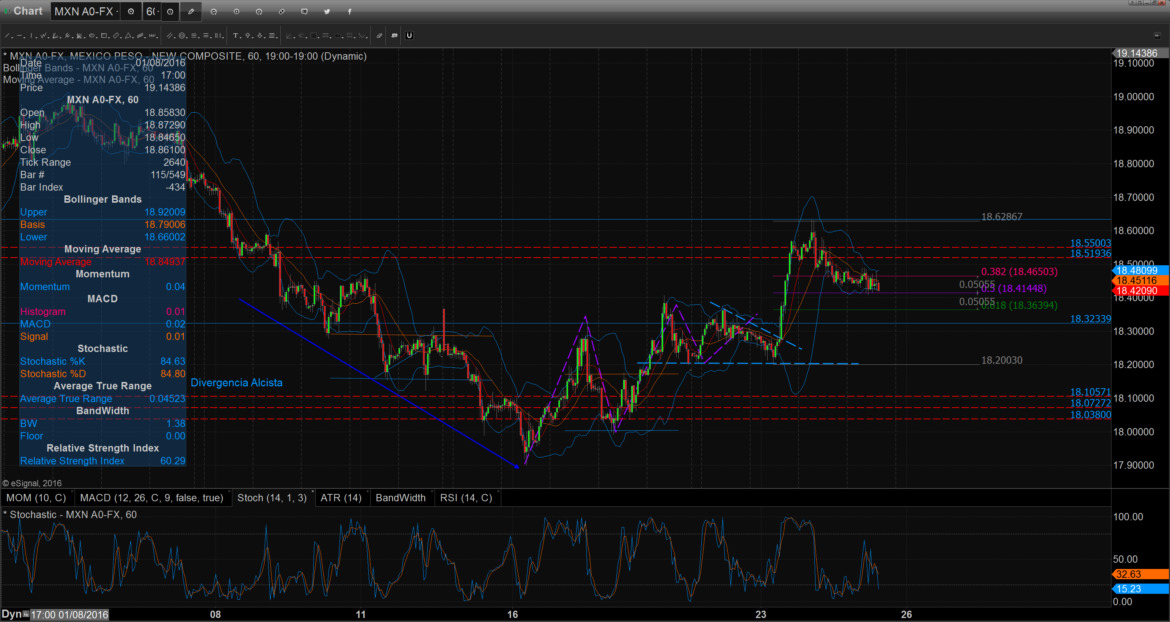The height and width of the screenshot is (622, 1170).
Task: Click the 0.618 (18.36394) Fibonacci label
Action: 1019,305
